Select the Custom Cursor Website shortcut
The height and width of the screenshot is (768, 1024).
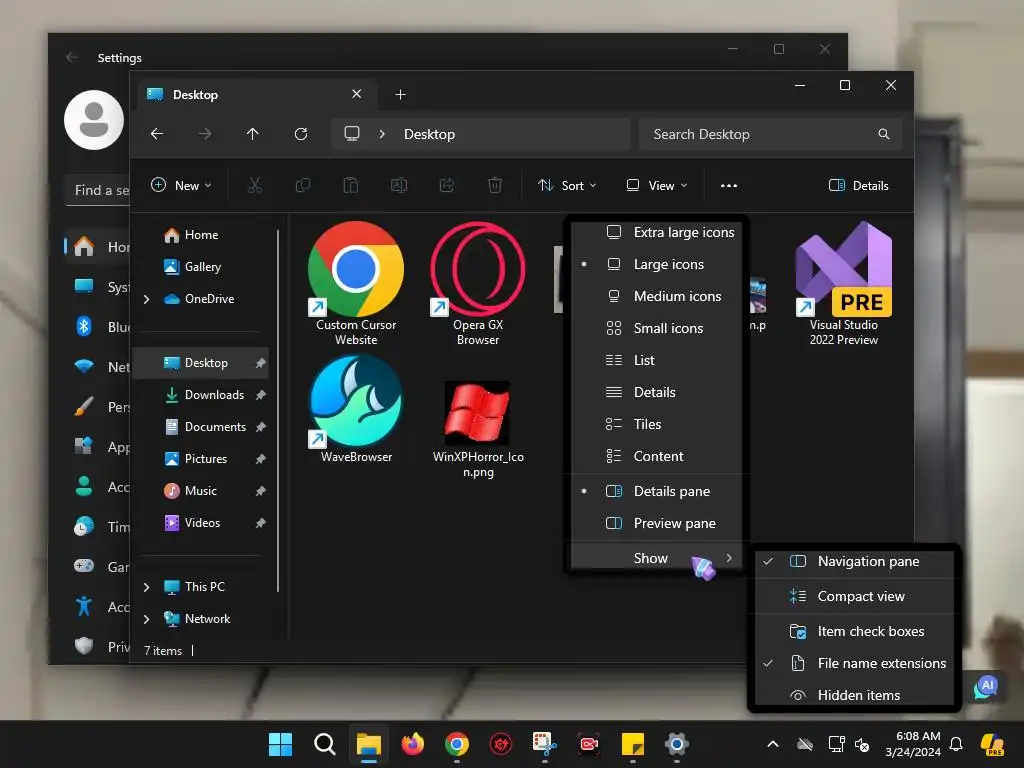coord(356,283)
